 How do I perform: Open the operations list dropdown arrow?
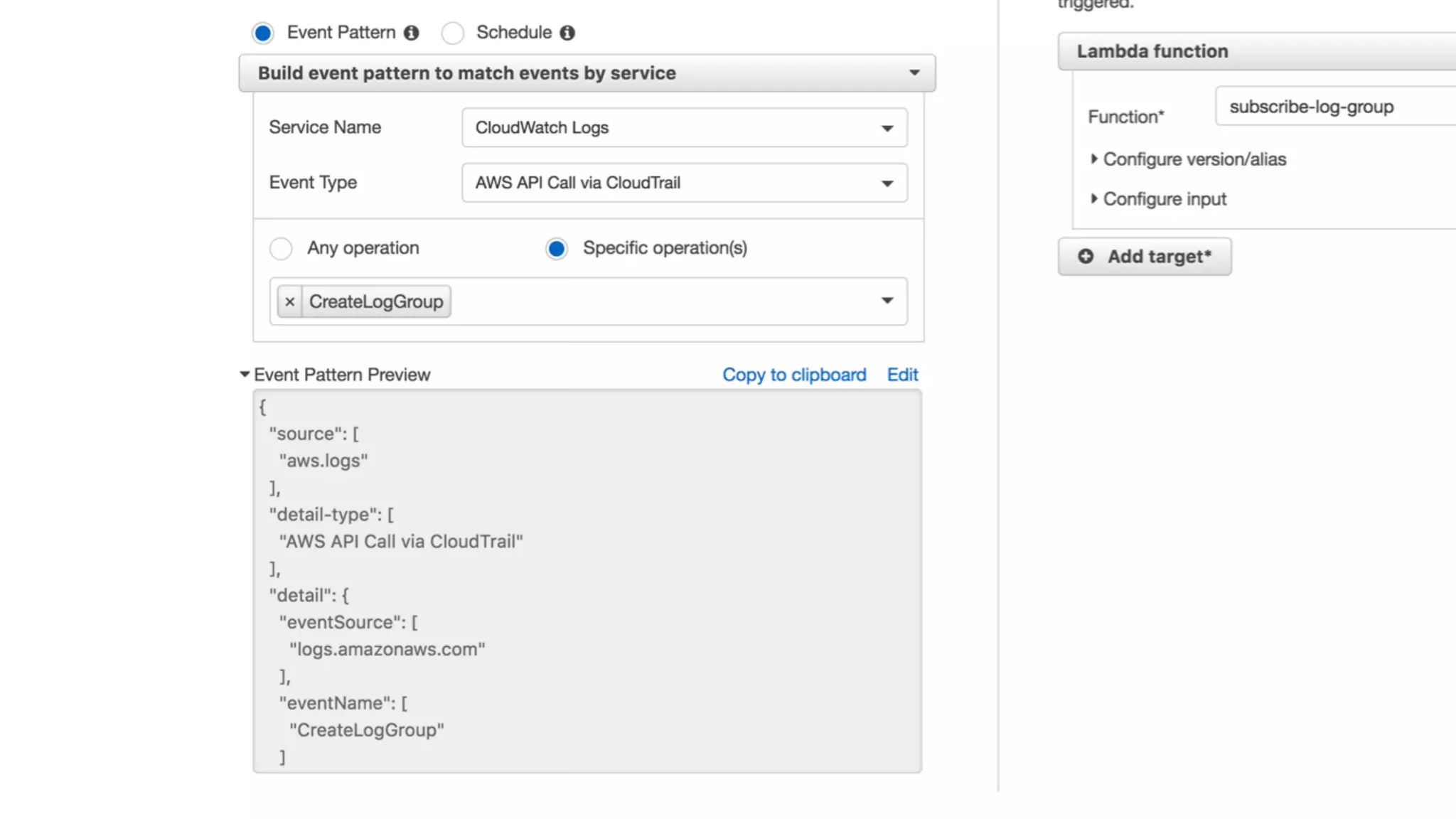pos(887,301)
